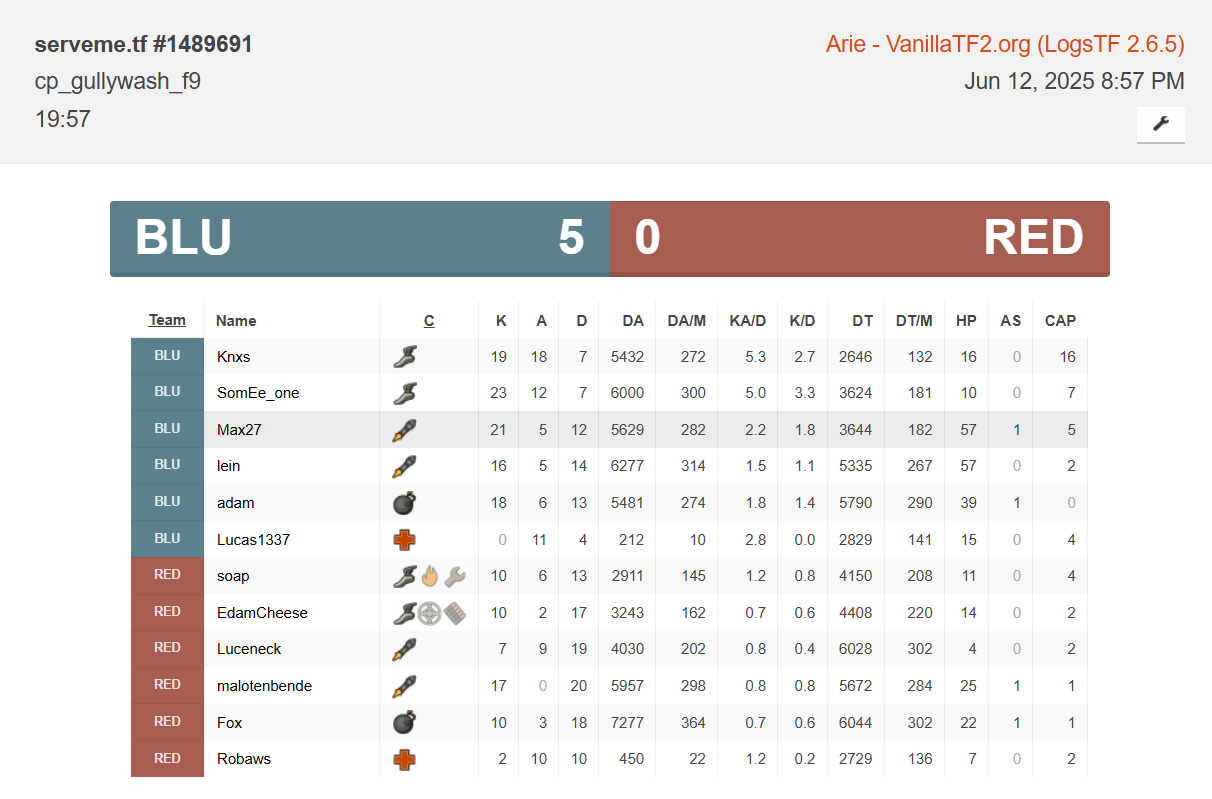This screenshot has height=799, width=1212.
Task: Open the Arie - VanillaTF2.org uploader link
Action: (x=1004, y=45)
